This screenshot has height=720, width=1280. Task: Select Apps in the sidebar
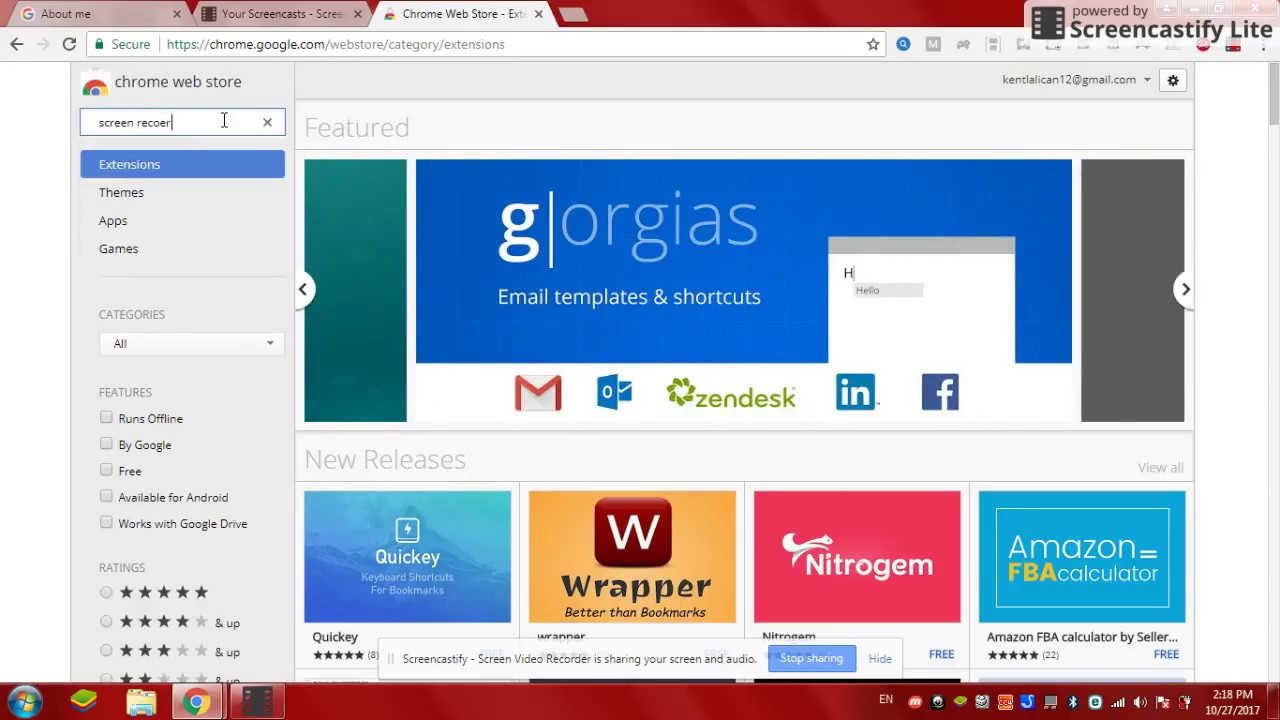pos(113,220)
